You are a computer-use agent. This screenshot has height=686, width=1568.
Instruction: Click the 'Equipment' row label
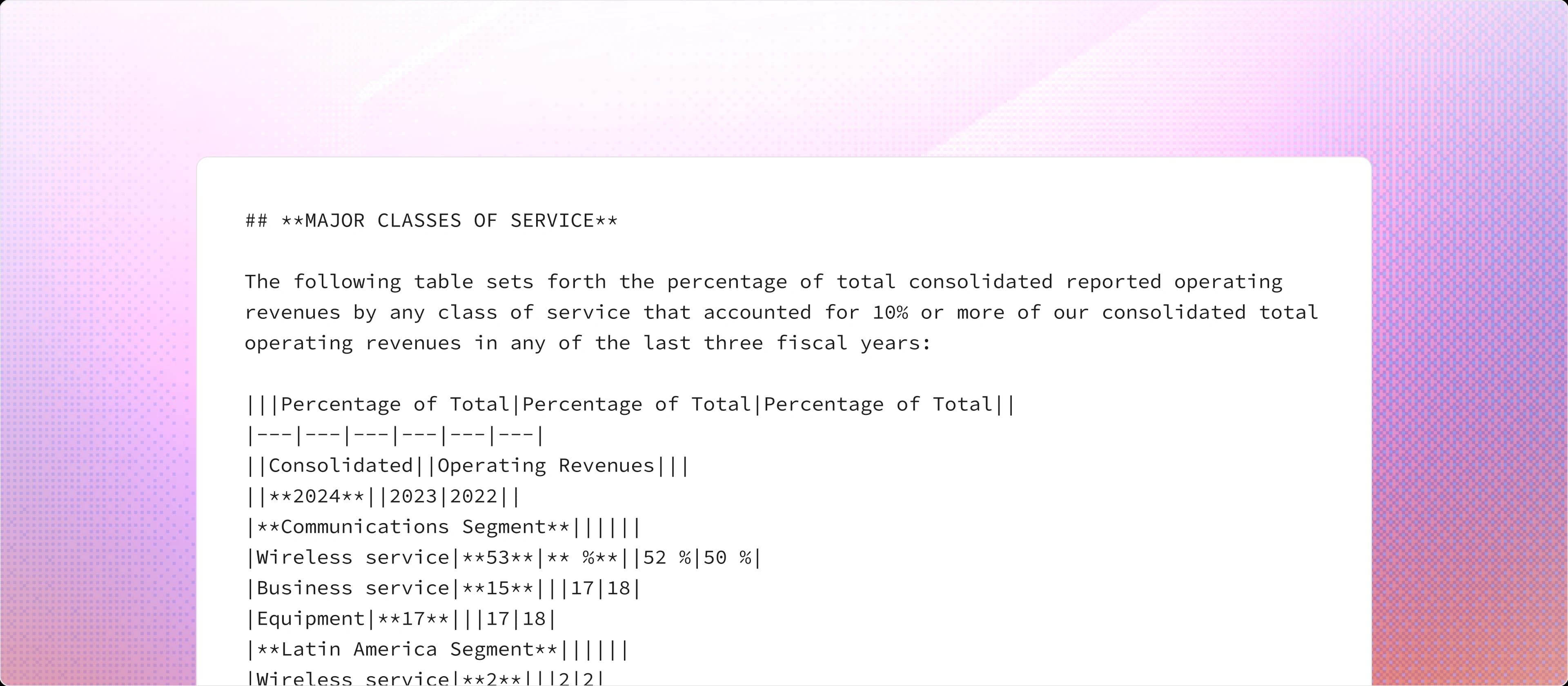(310, 619)
